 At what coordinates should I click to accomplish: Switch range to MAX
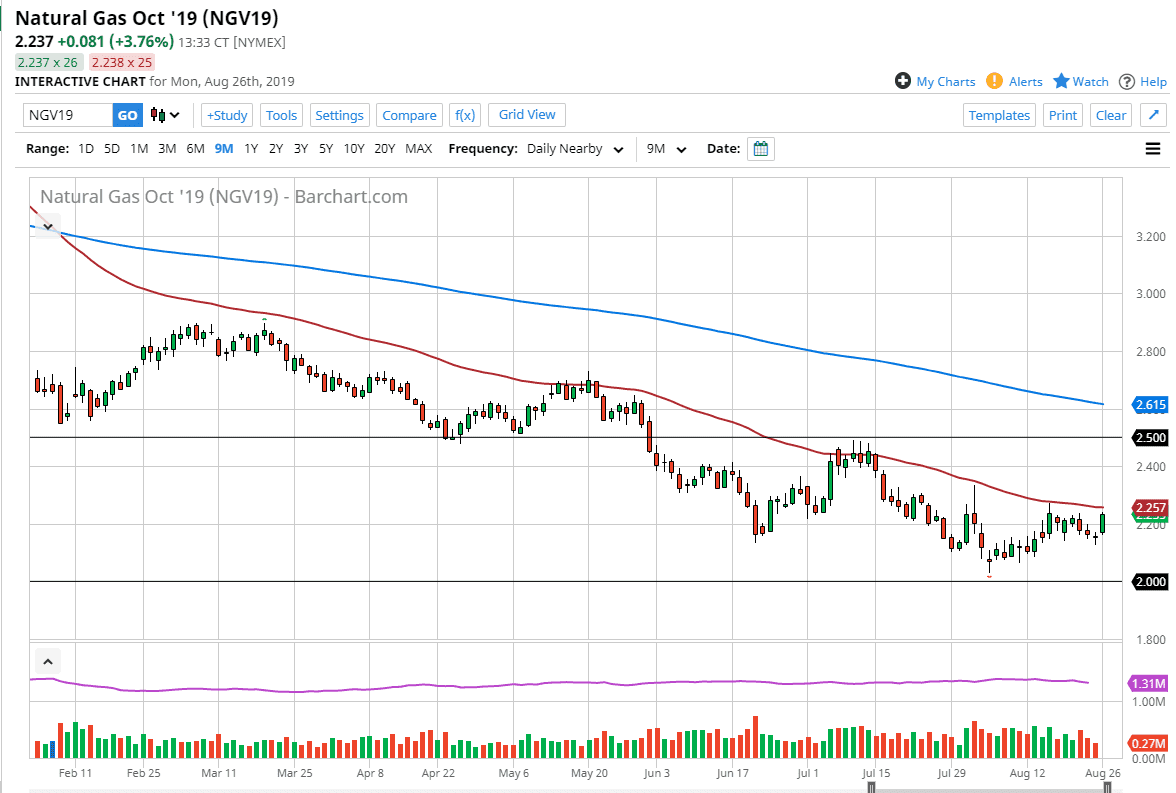click(418, 149)
